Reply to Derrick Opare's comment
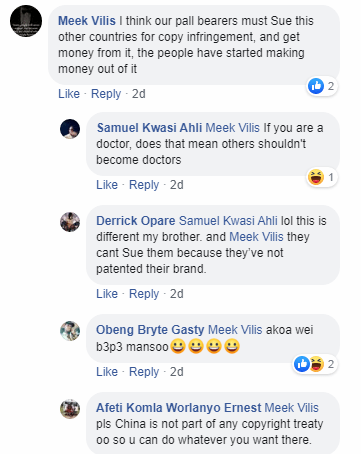361x454 pixels. [144, 294]
